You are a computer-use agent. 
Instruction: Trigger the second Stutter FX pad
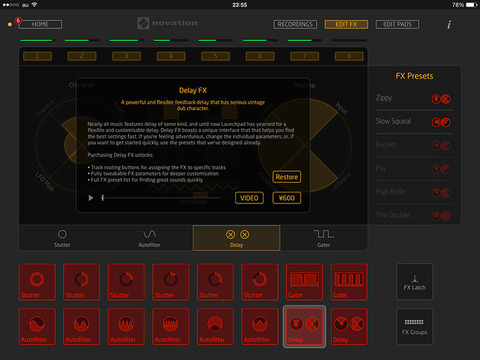click(82, 282)
